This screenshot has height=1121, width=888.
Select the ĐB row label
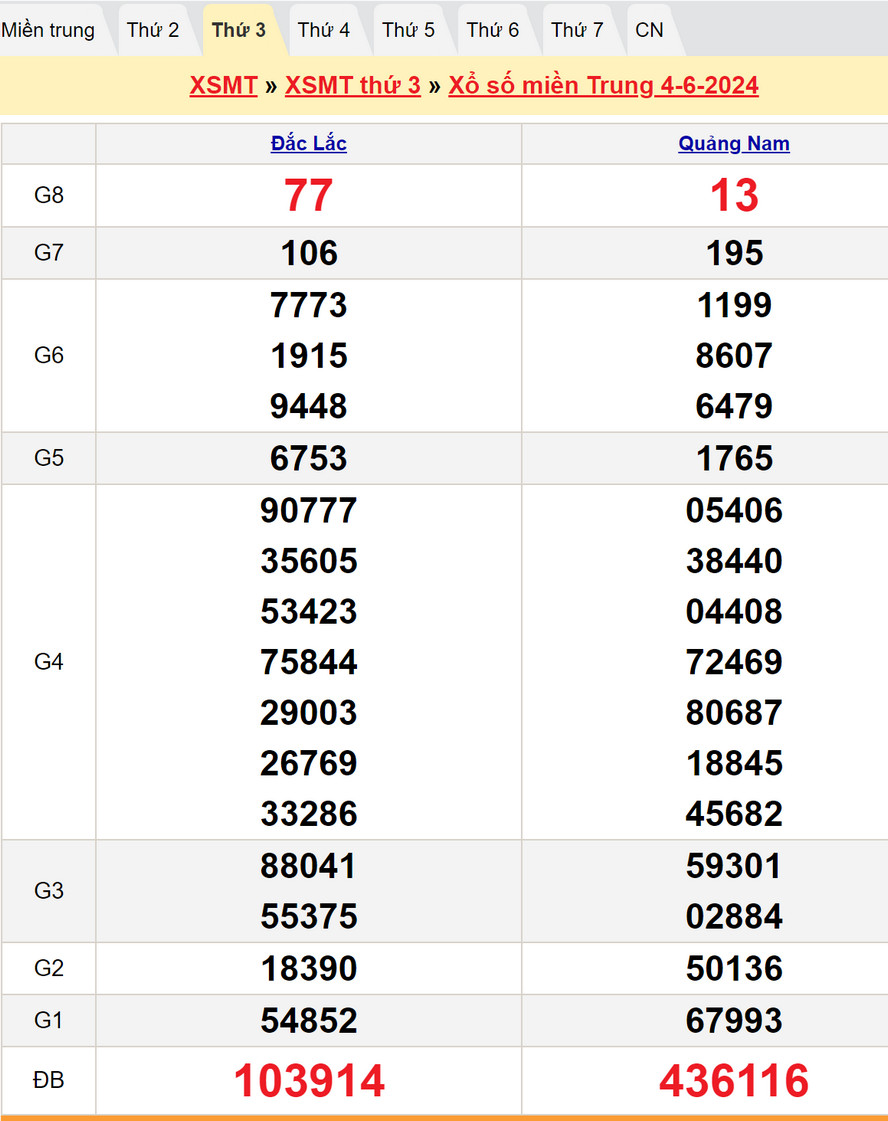coord(48,1080)
